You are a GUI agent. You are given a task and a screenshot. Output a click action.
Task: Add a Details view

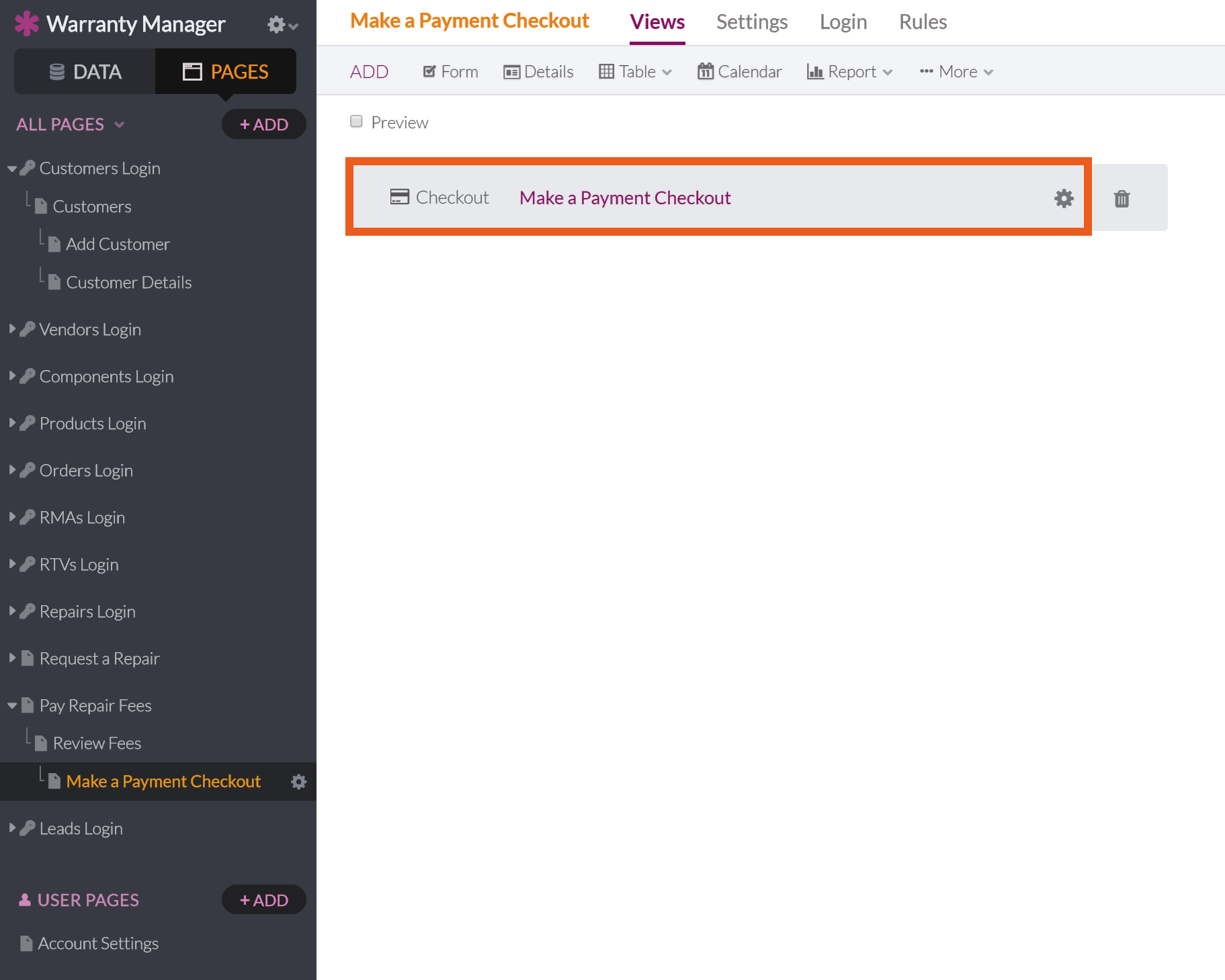[x=538, y=71]
